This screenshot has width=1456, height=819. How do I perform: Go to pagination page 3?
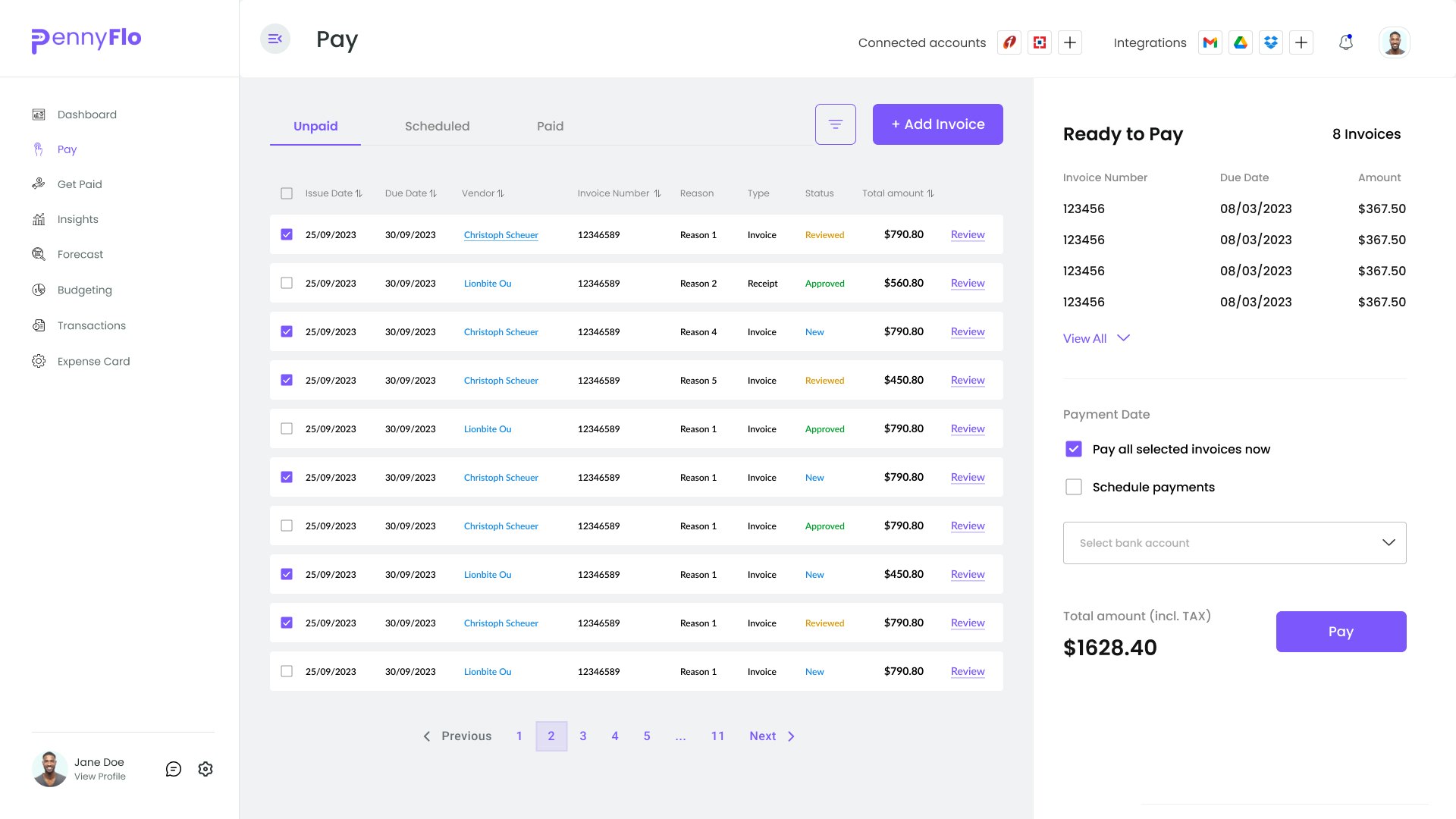tap(583, 736)
